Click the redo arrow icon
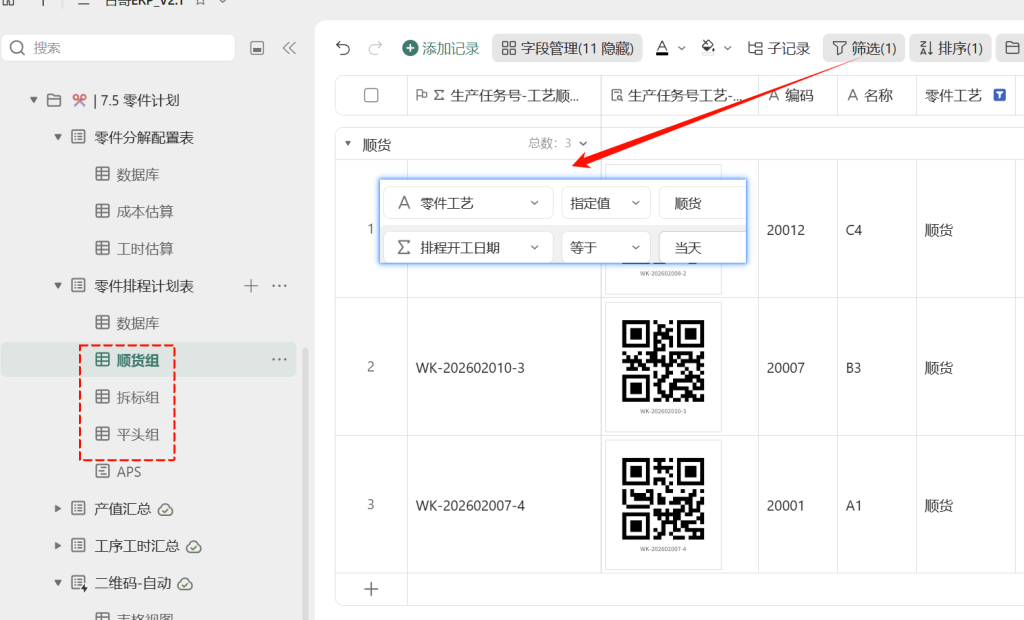 [375, 48]
